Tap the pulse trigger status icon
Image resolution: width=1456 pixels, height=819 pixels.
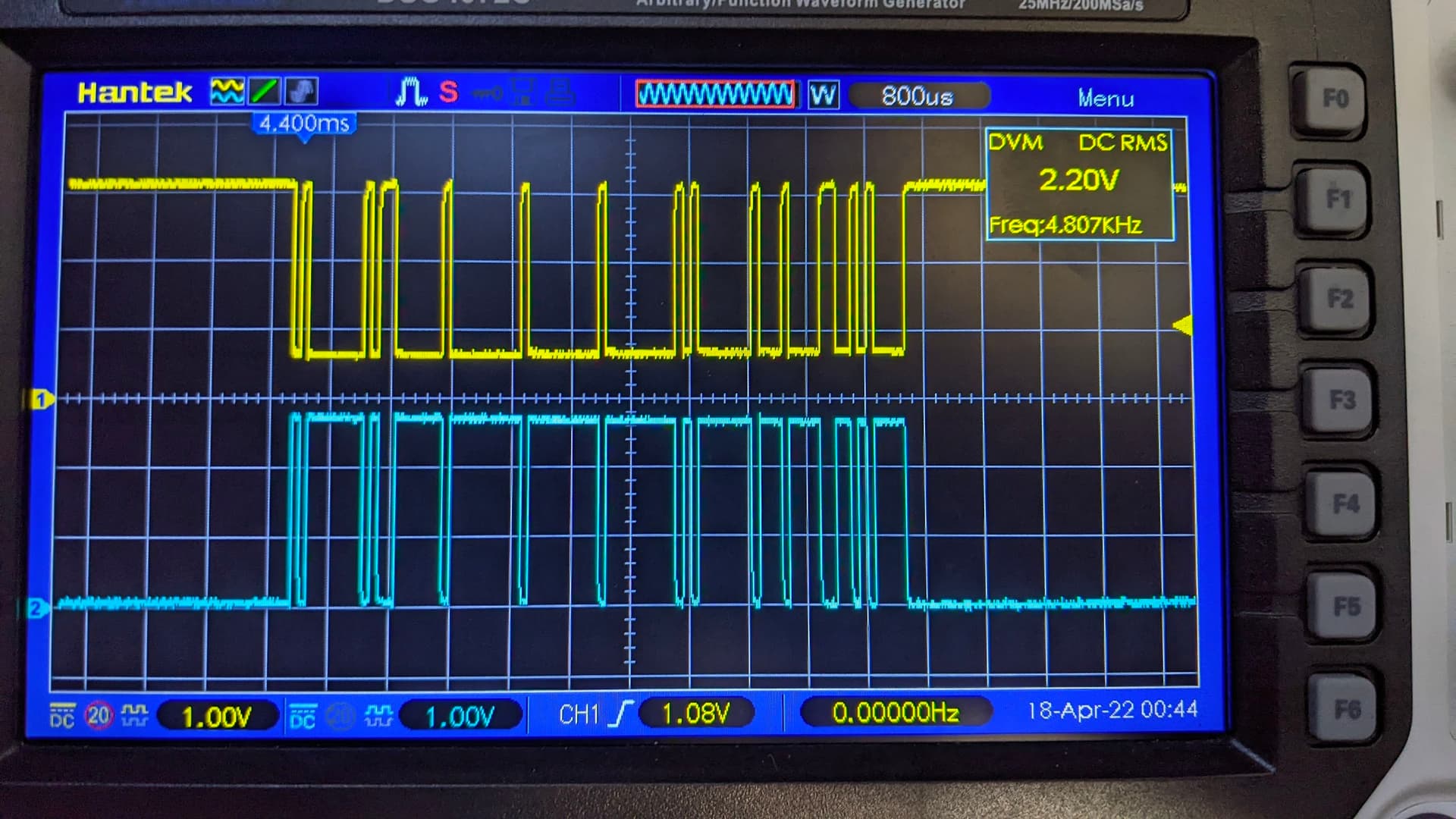coord(411,93)
